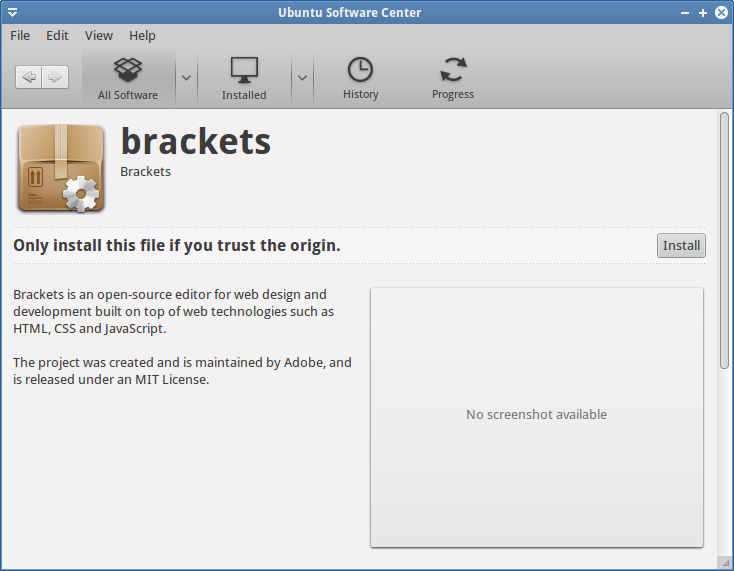Expand the Installed dropdown arrow
734x571 pixels.
[302, 78]
